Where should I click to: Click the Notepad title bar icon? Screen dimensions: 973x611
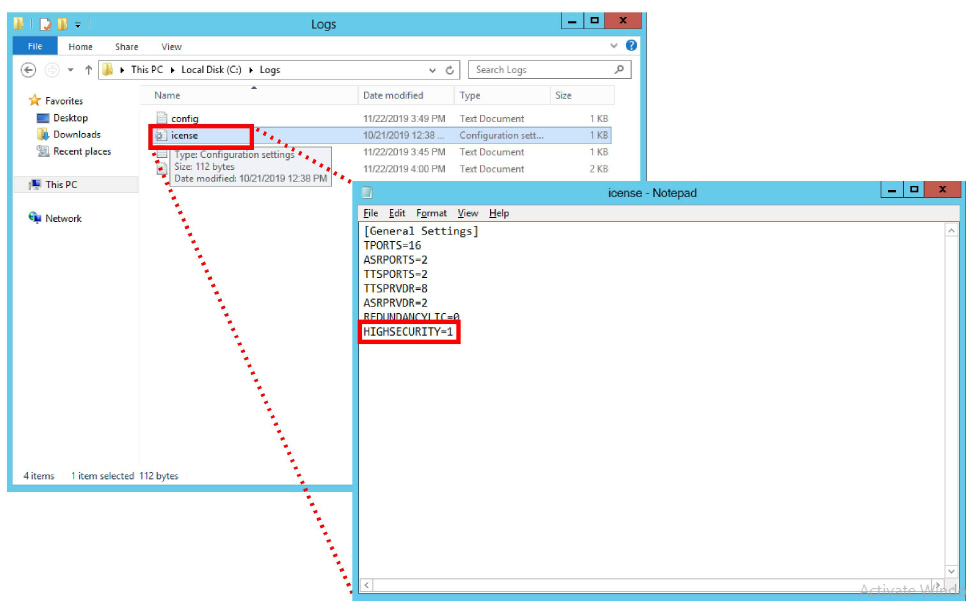[367, 192]
